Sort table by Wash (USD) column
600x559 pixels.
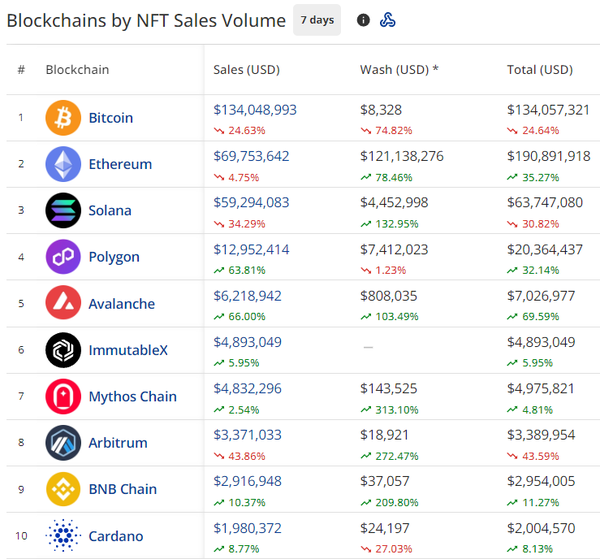click(399, 70)
